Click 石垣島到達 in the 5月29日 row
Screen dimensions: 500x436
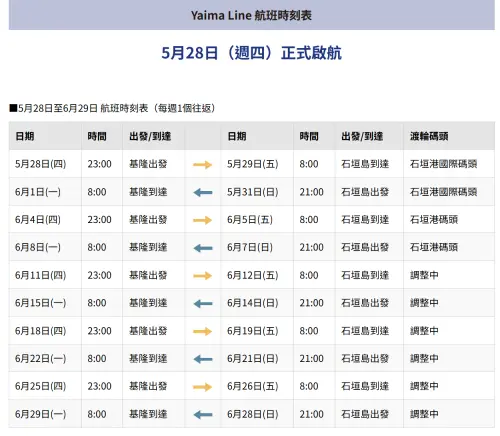click(365, 164)
